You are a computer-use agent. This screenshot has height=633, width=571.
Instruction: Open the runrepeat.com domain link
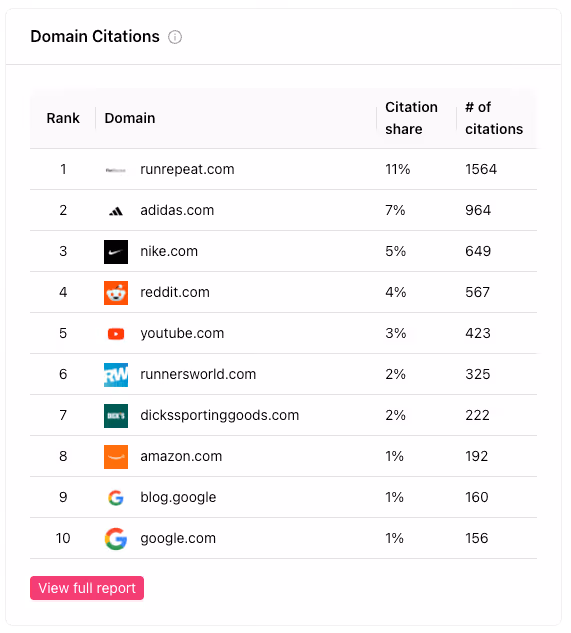coord(187,169)
